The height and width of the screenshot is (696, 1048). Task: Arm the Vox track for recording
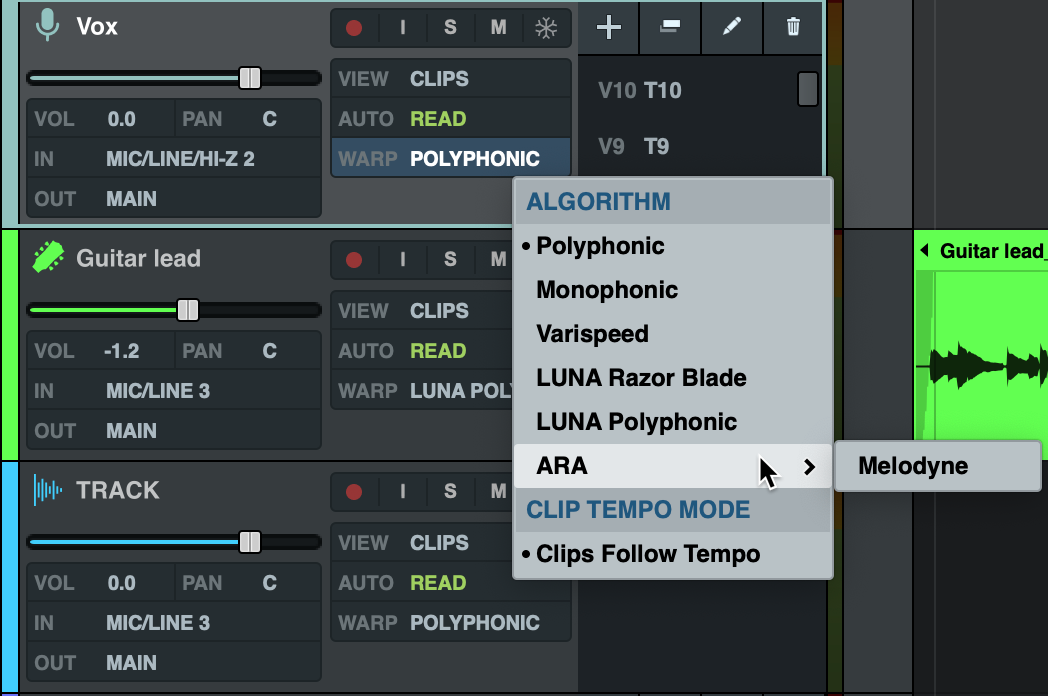click(353, 28)
